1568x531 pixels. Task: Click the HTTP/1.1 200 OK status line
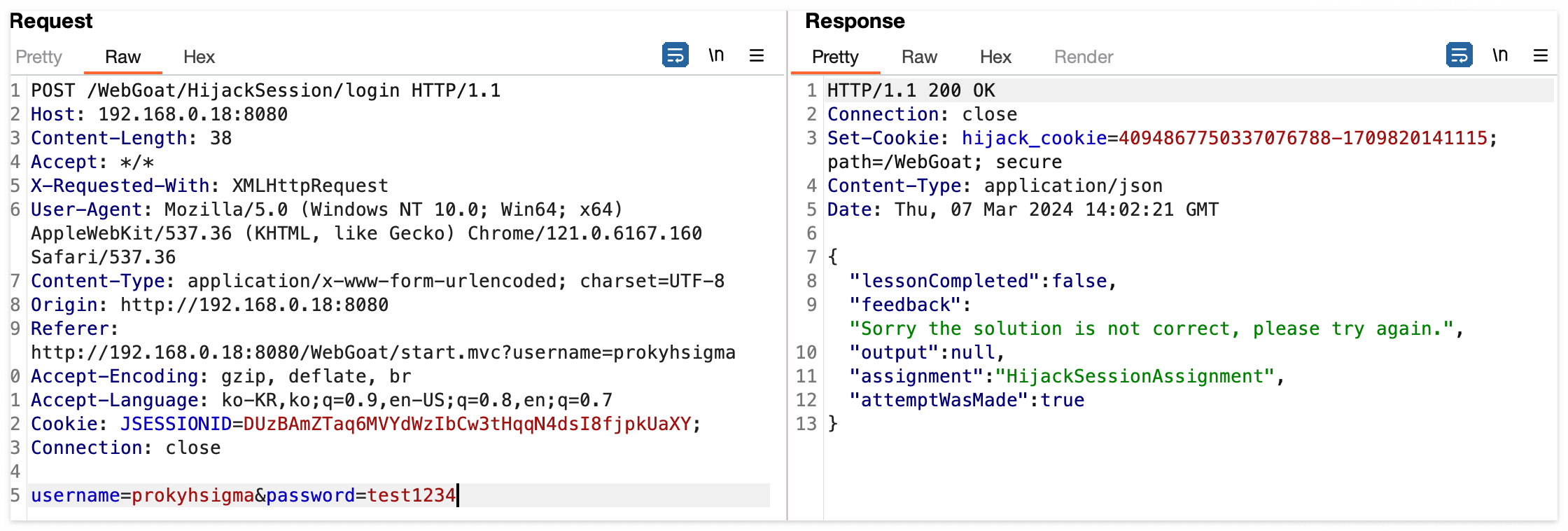pyautogui.click(x=911, y=90)
